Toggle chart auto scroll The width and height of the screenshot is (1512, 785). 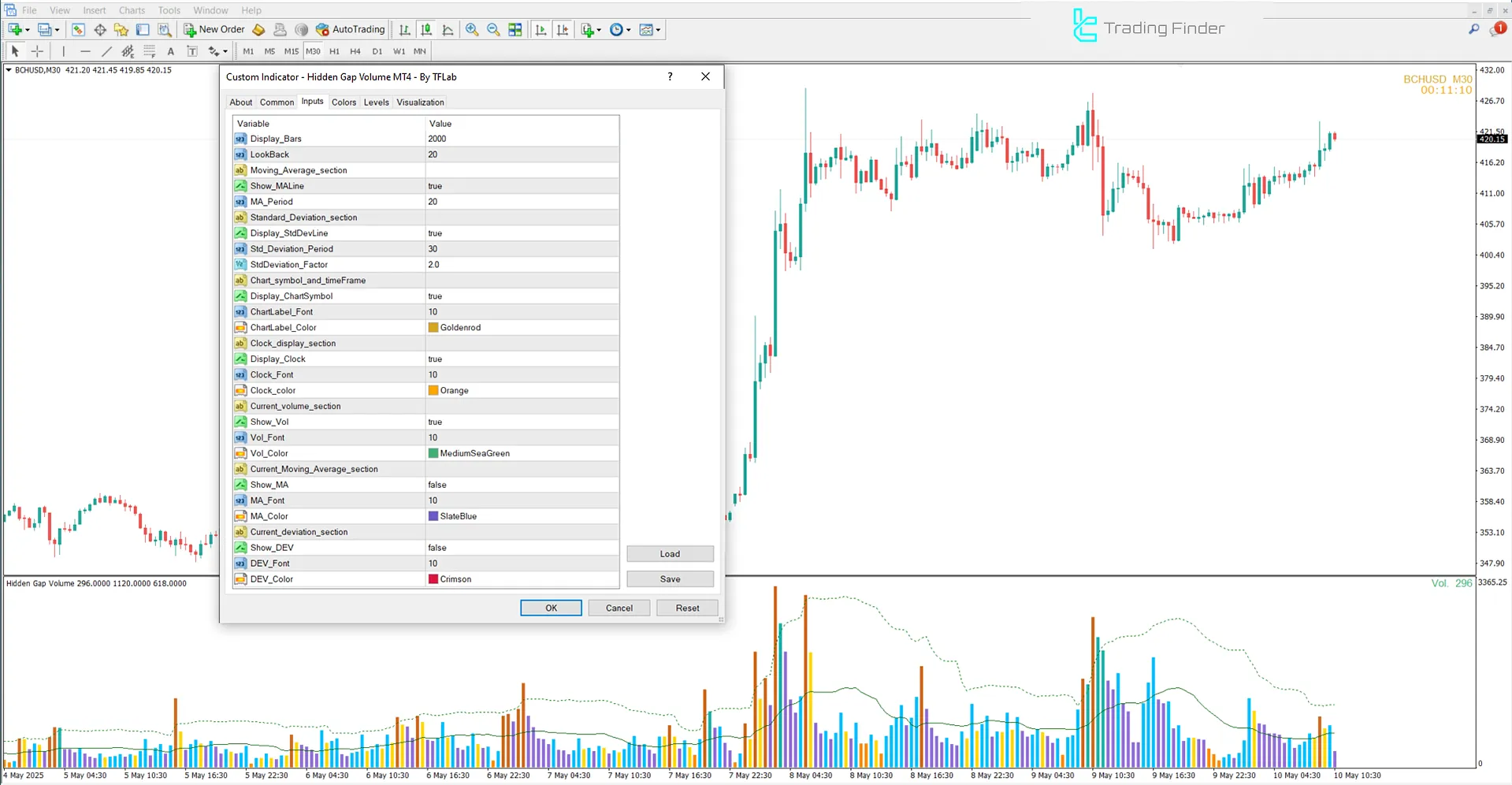click(541, 29)
